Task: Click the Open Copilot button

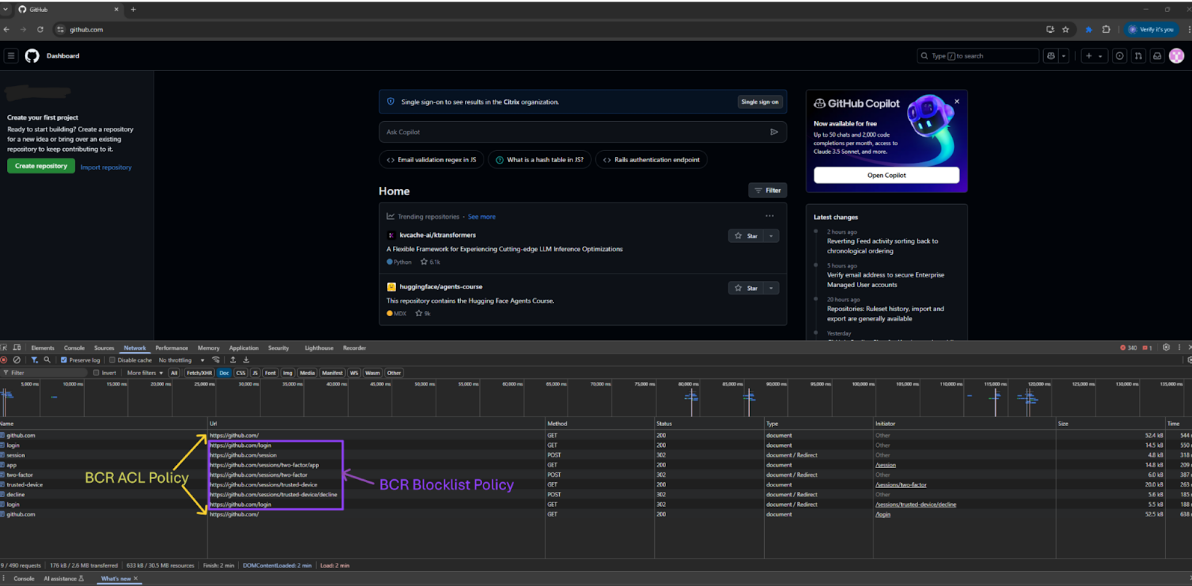Action: [886, 175]
